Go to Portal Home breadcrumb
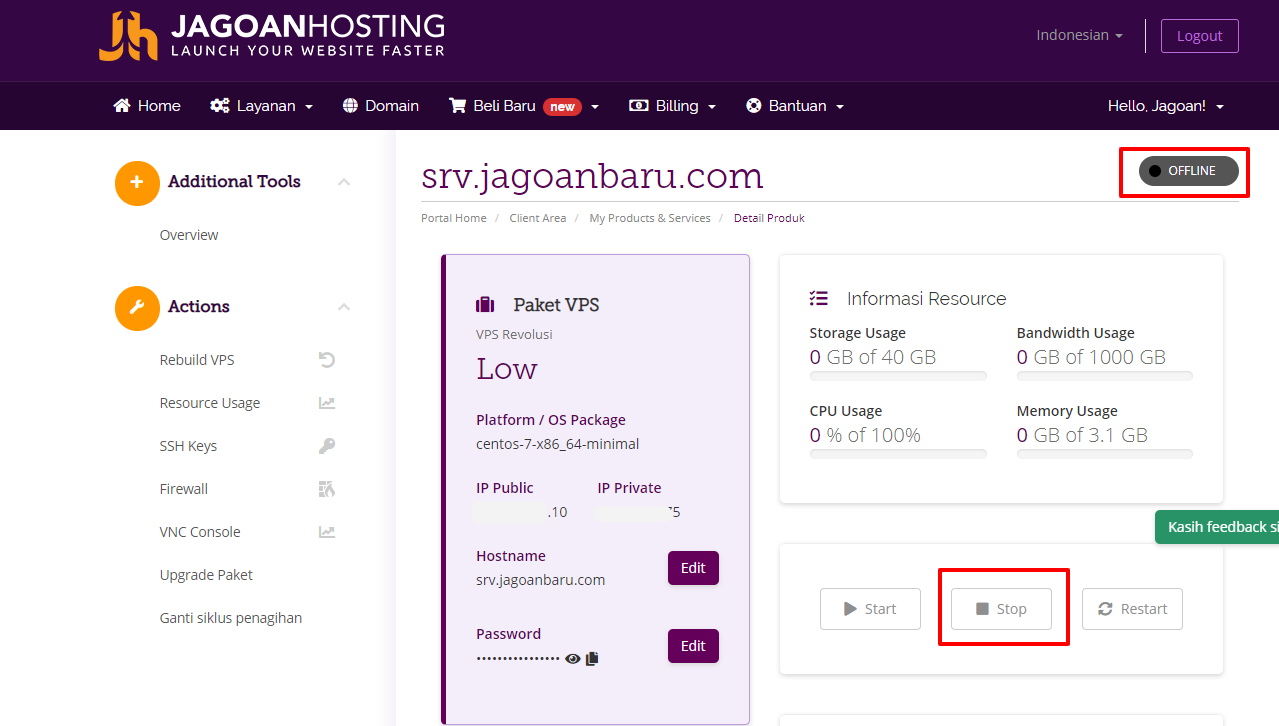The image size is (1279, 726). coord(454,218)
